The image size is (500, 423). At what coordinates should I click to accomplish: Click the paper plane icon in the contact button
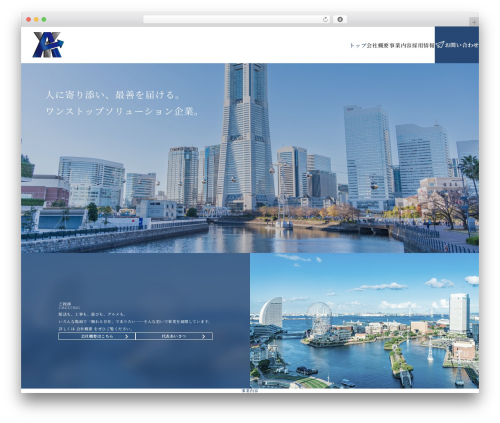tap(440, 45)
